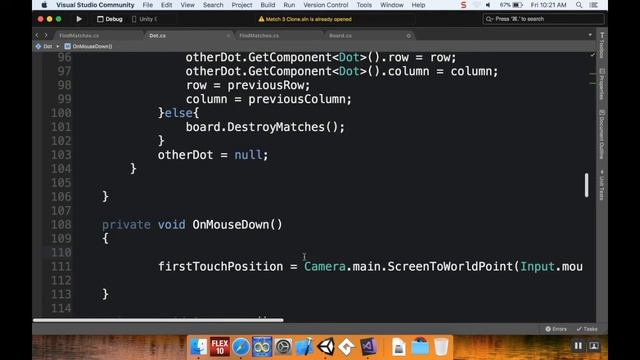
Task: Open the Help menu
Action: [x=418, y=5]
